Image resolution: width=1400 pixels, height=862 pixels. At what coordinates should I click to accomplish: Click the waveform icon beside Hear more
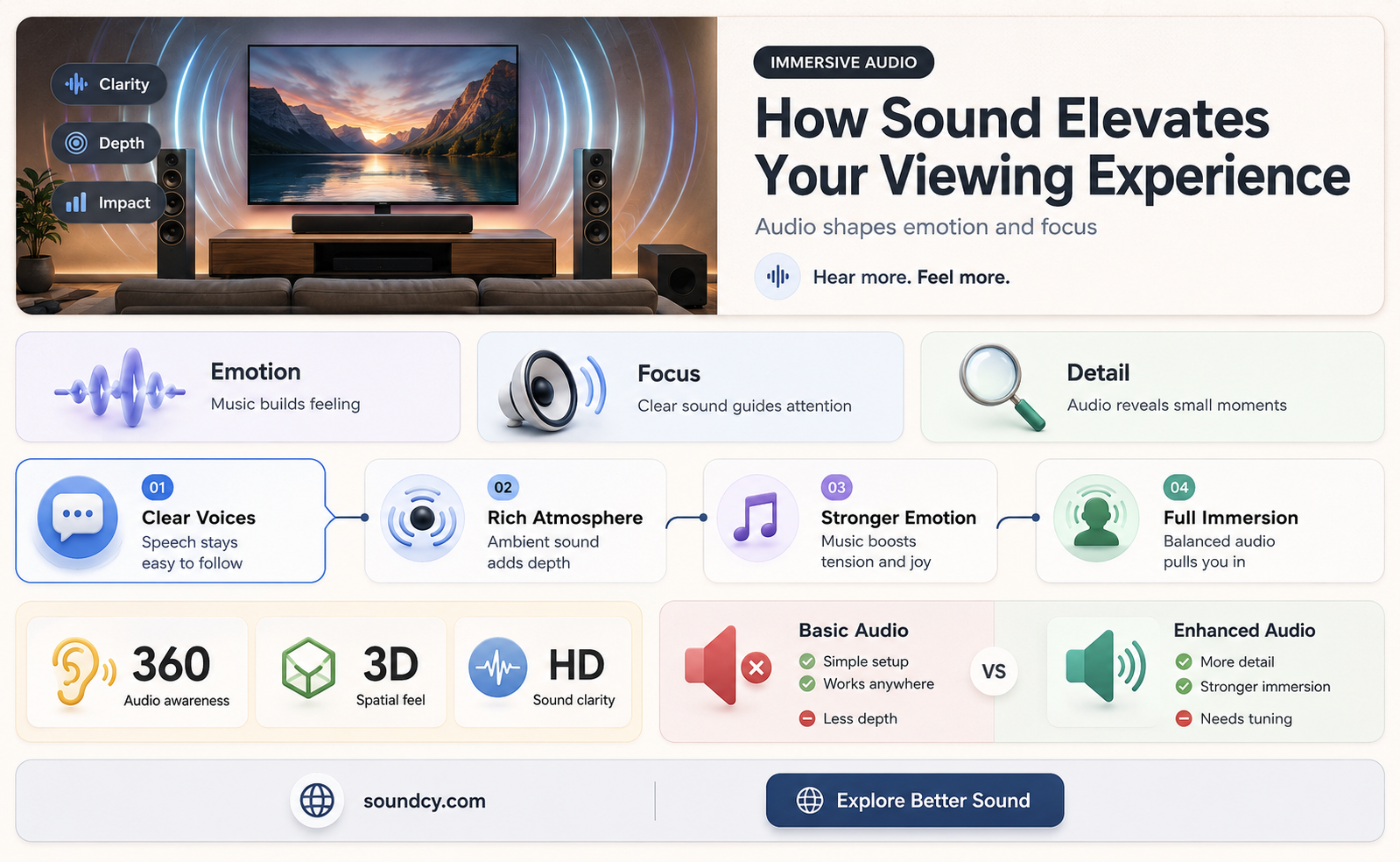pyautogui.click(x=777, y=277)
